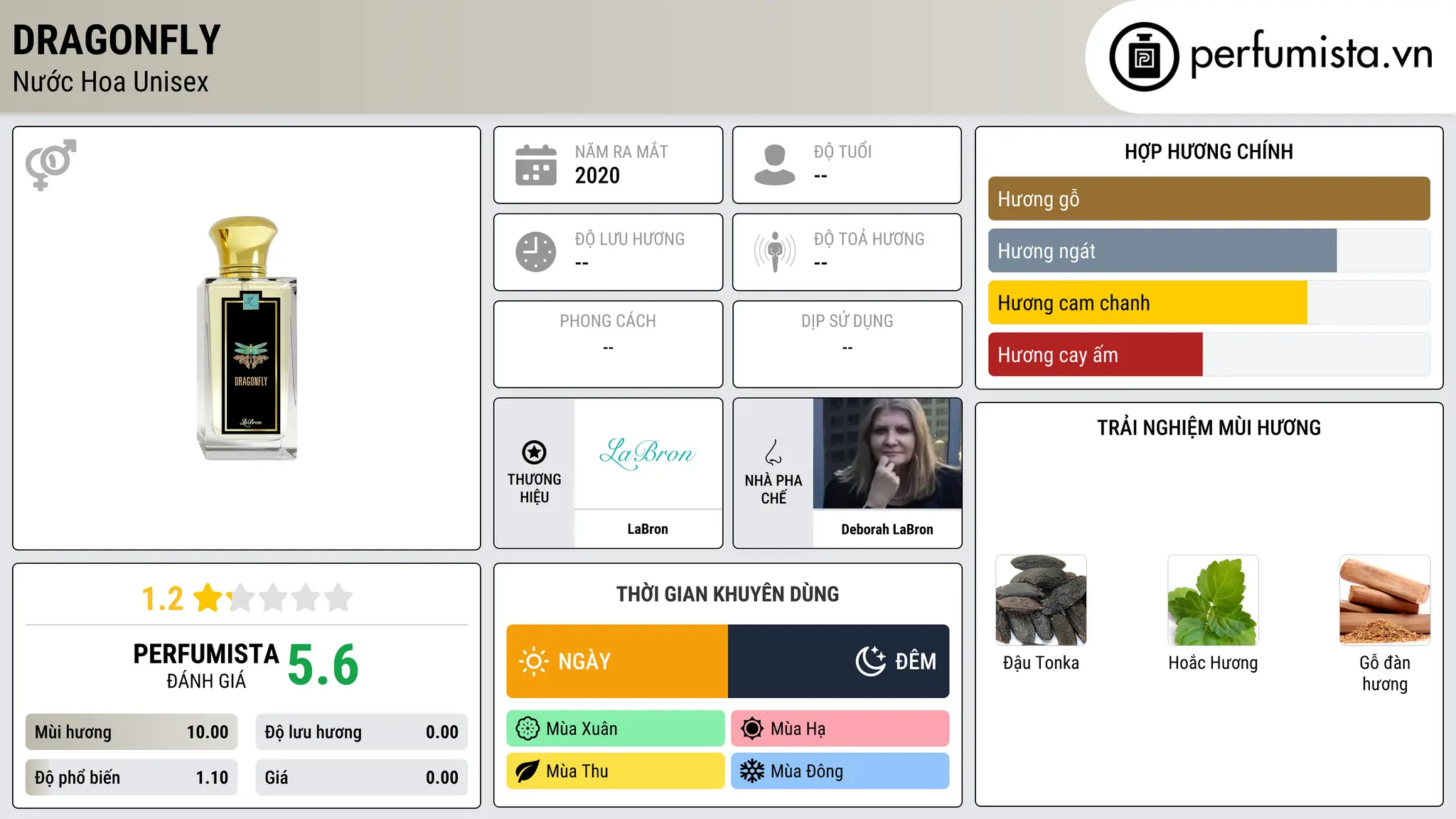
Task: Click the 1.2 star rating number
Action: pyautogui.click(x=162, y=599)
